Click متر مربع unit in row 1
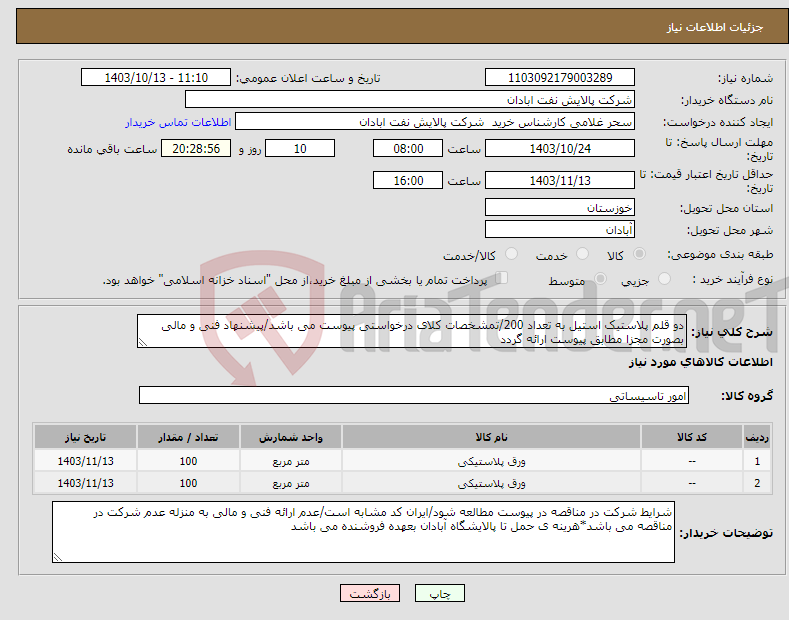789x620 pixels. tap(291, 461)
